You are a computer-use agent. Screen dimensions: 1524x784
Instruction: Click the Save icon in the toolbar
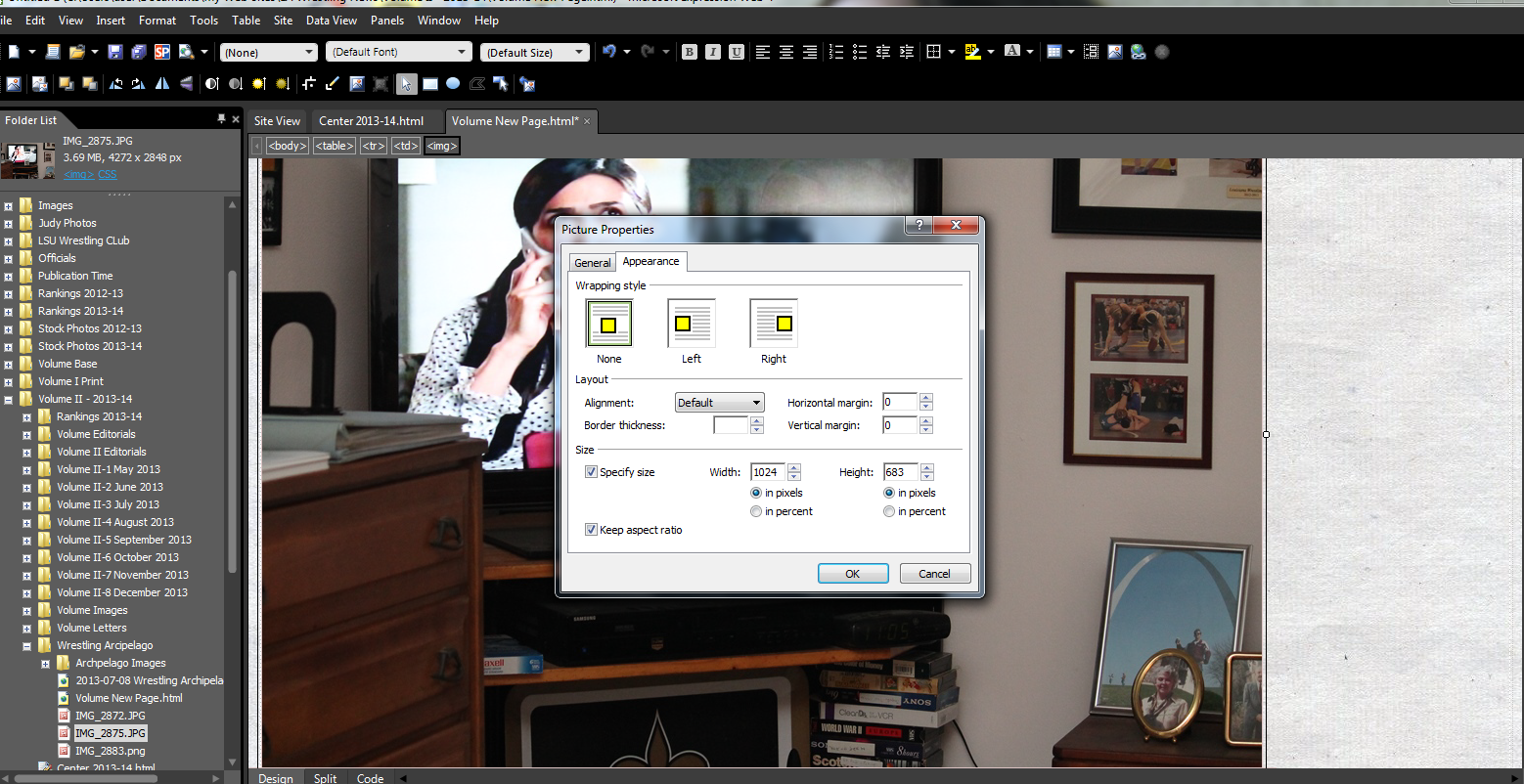click(115, 52)
